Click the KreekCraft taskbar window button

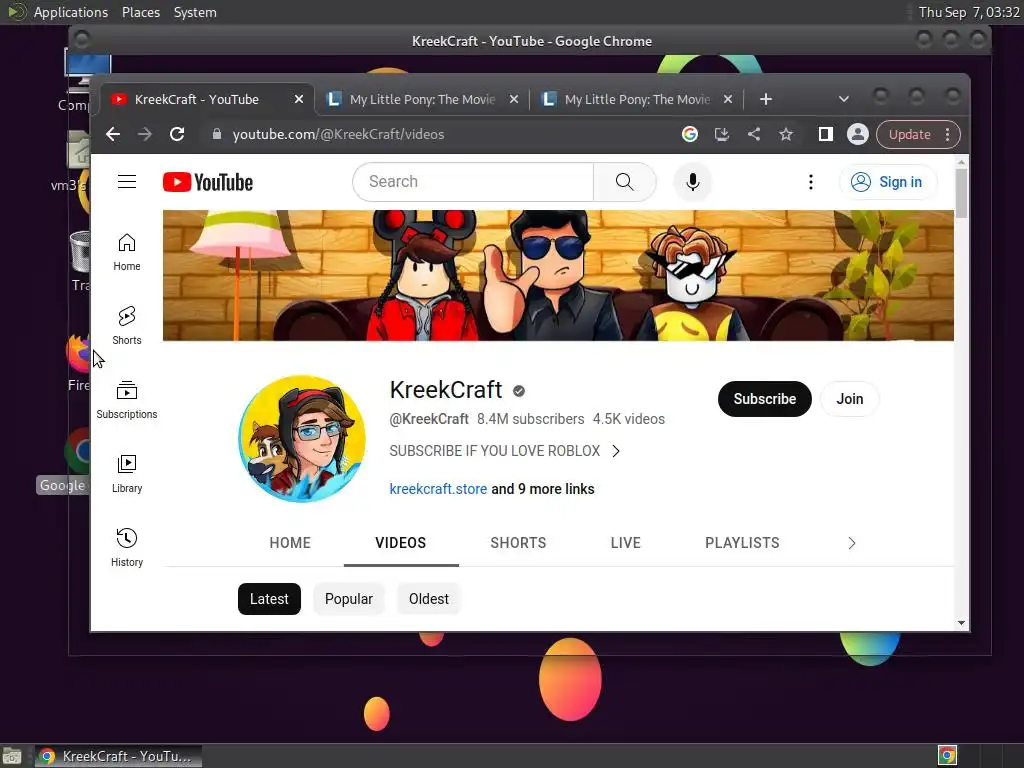(x=118, y=756)
